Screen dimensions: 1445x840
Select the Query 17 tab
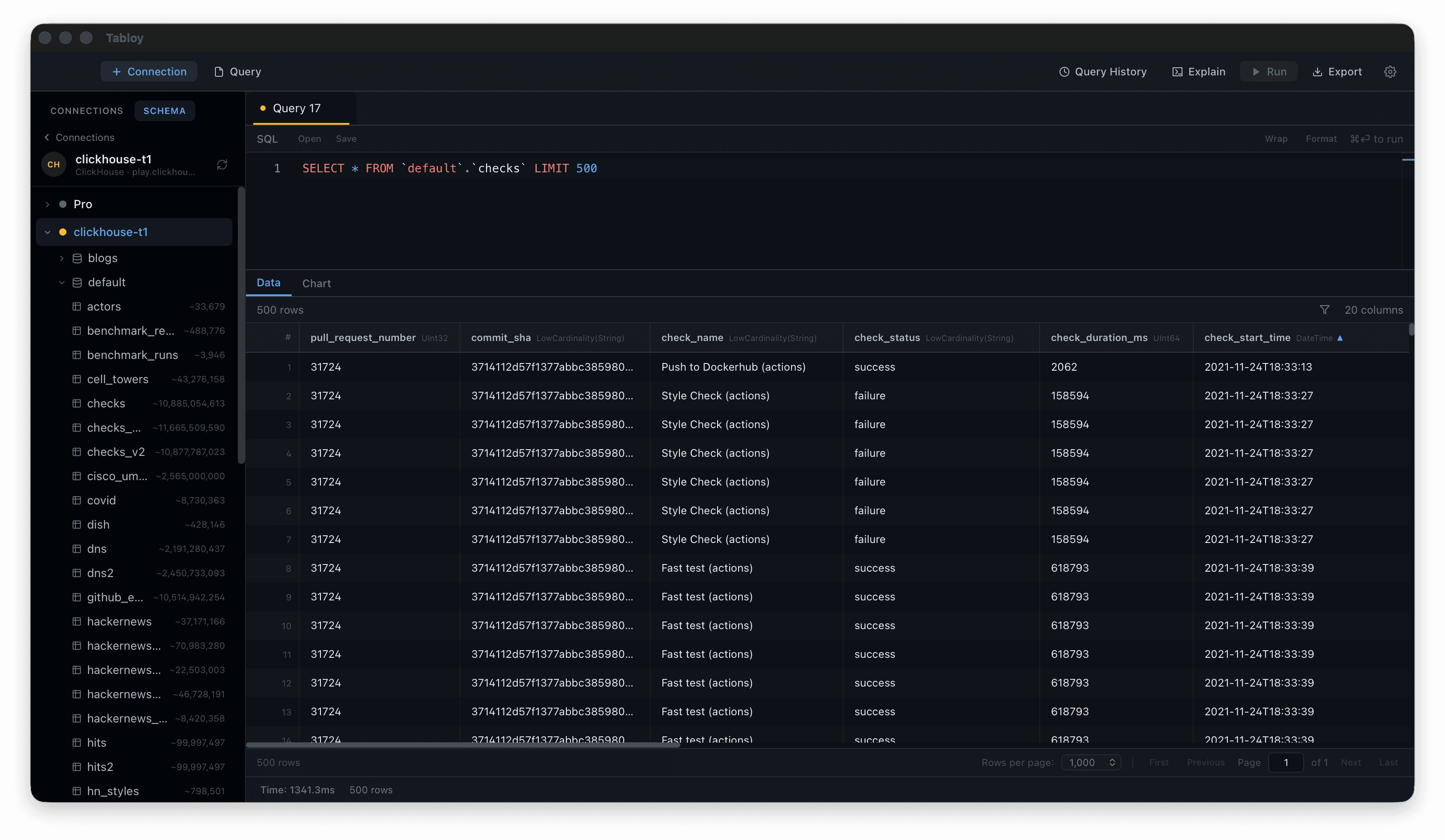297,108
